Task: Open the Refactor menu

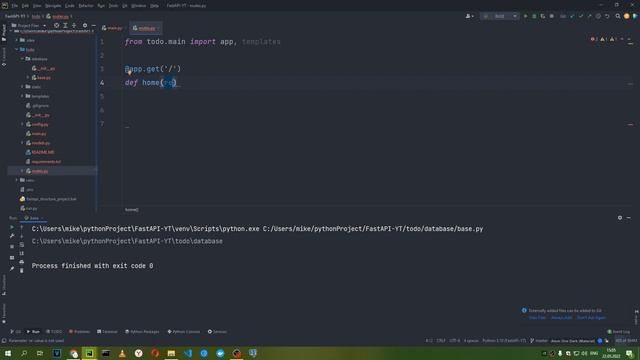Action: point(86,6)
